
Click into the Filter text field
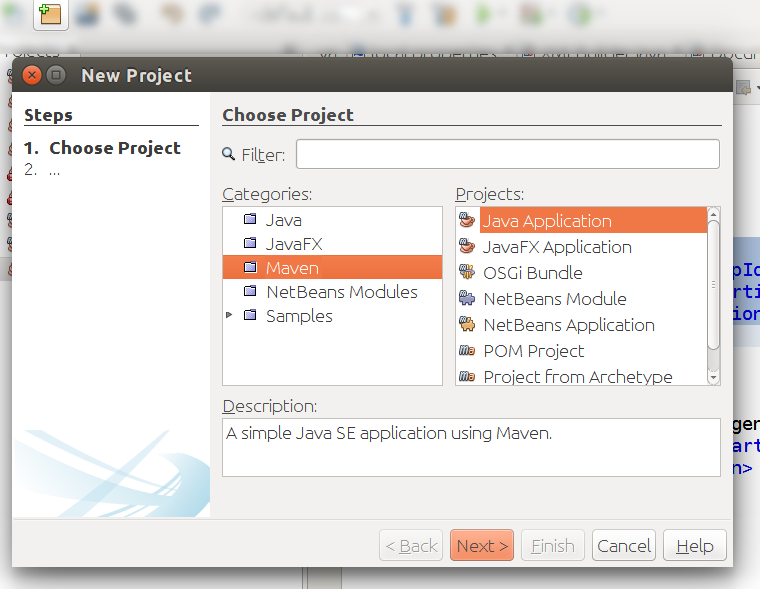[507, 154]
